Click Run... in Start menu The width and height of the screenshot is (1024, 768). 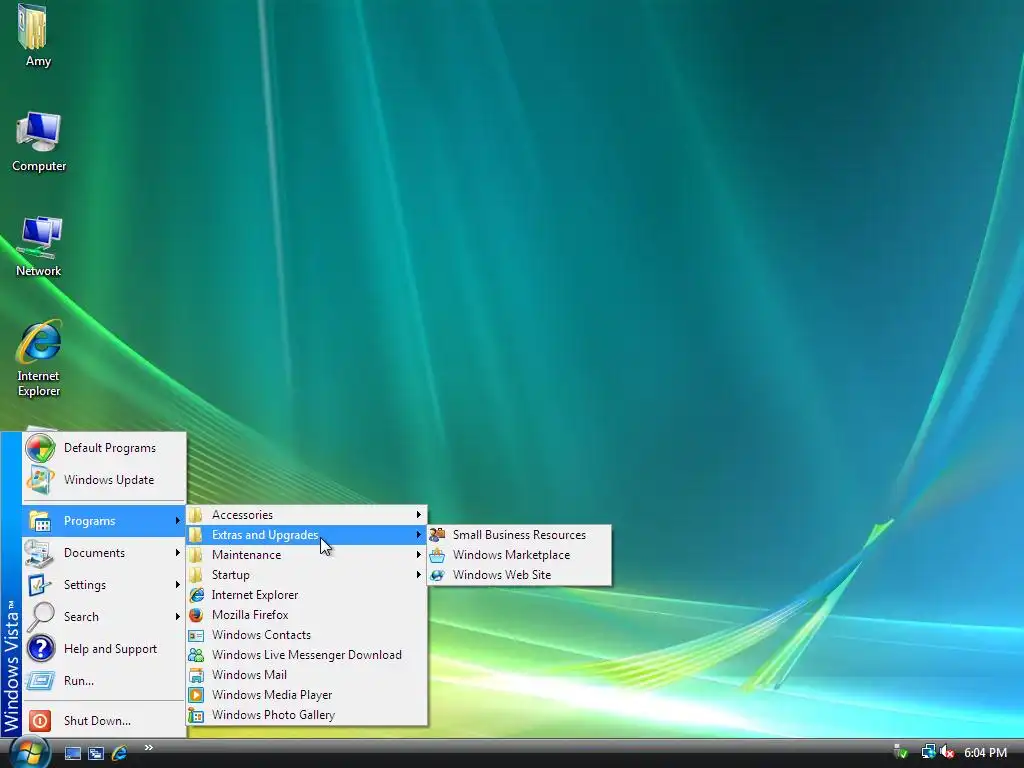[104, 681]
